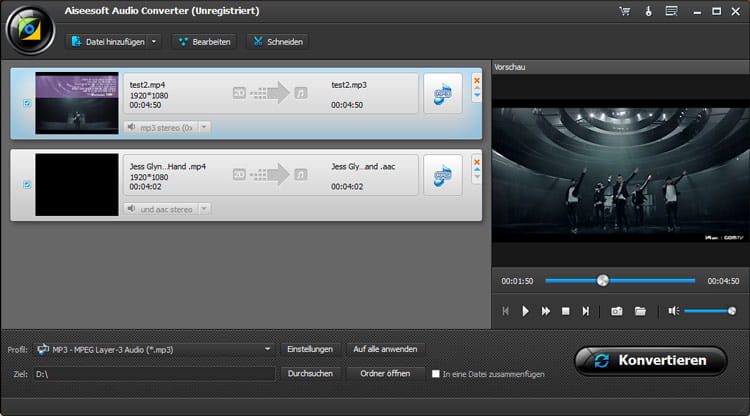This screenshot has height=416, width=750.
Task: Remove test2.mp4 with orange X
Action: pos(477,80)
